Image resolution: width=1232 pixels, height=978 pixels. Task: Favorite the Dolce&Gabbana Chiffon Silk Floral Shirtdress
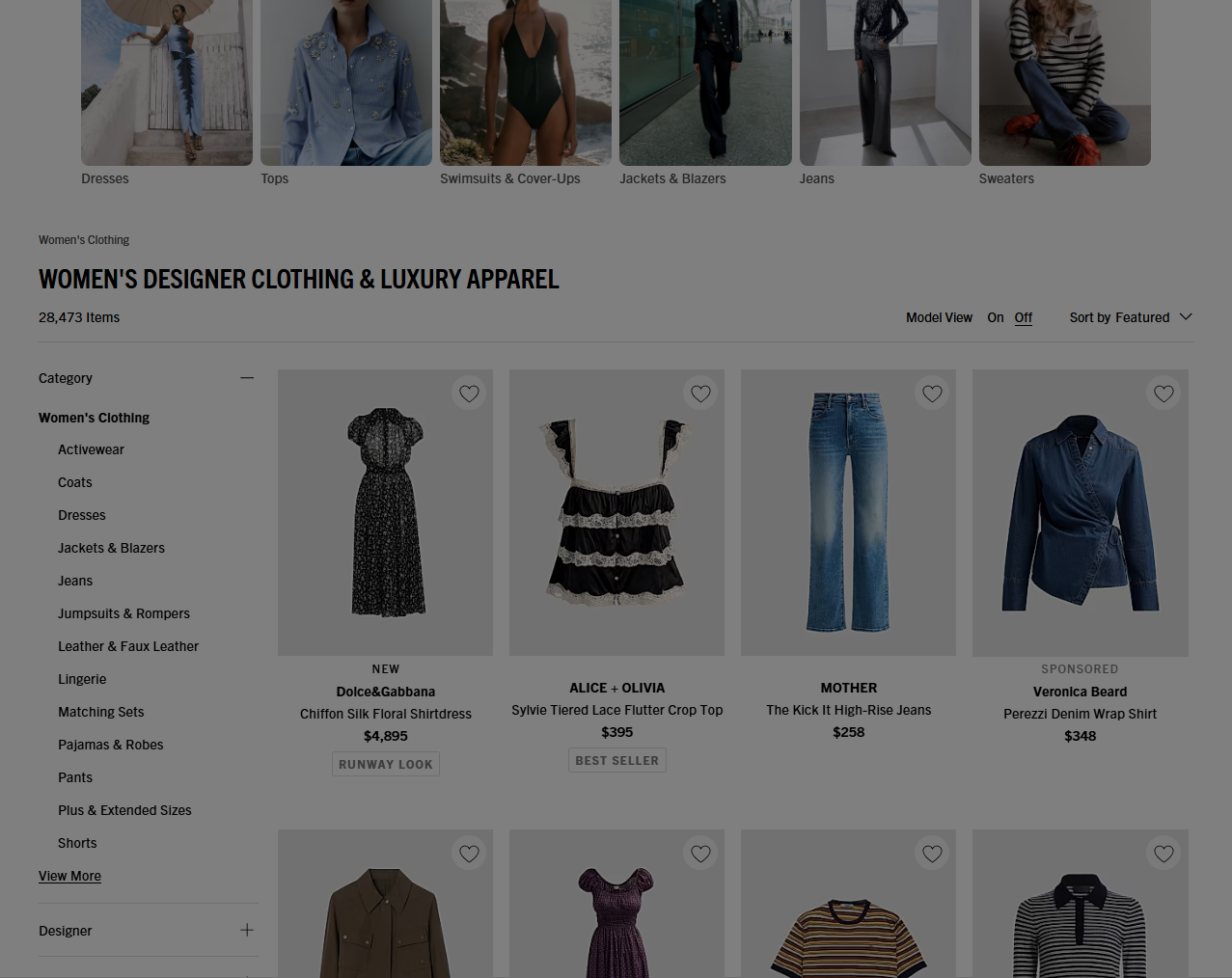coord(469,394)
